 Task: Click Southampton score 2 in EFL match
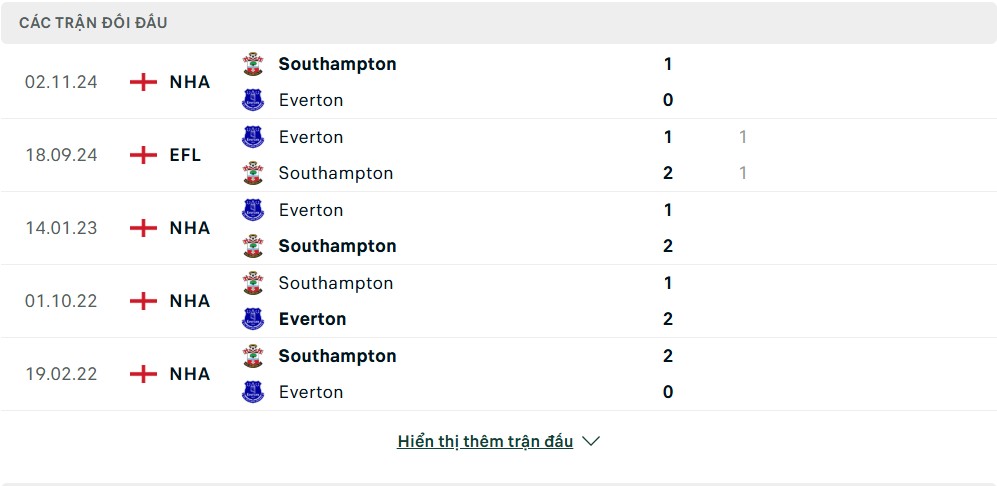[x=668, y=173]
